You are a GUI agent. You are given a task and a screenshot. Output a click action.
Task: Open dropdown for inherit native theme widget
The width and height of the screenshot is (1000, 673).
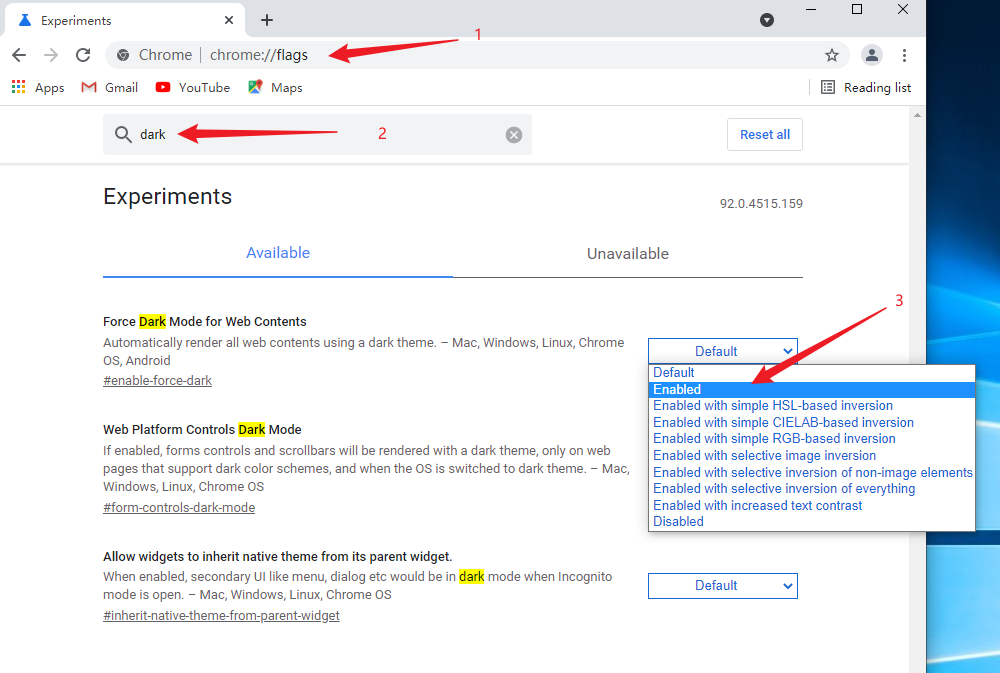723,586
